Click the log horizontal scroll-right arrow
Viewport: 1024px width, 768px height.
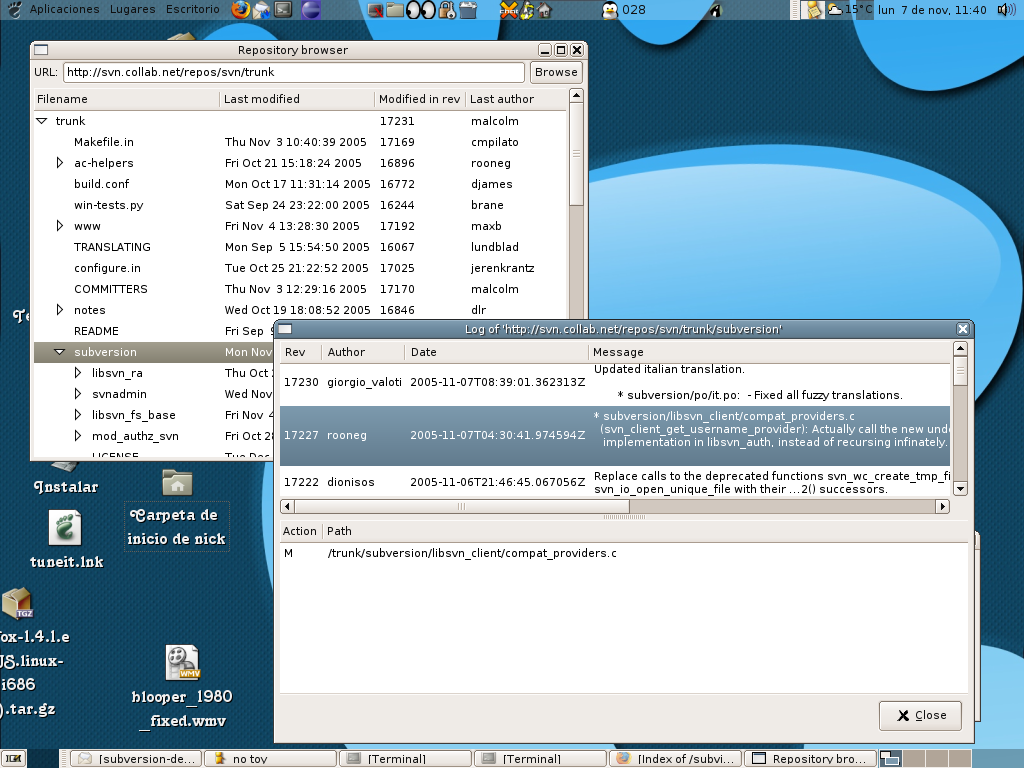[942, 506]
